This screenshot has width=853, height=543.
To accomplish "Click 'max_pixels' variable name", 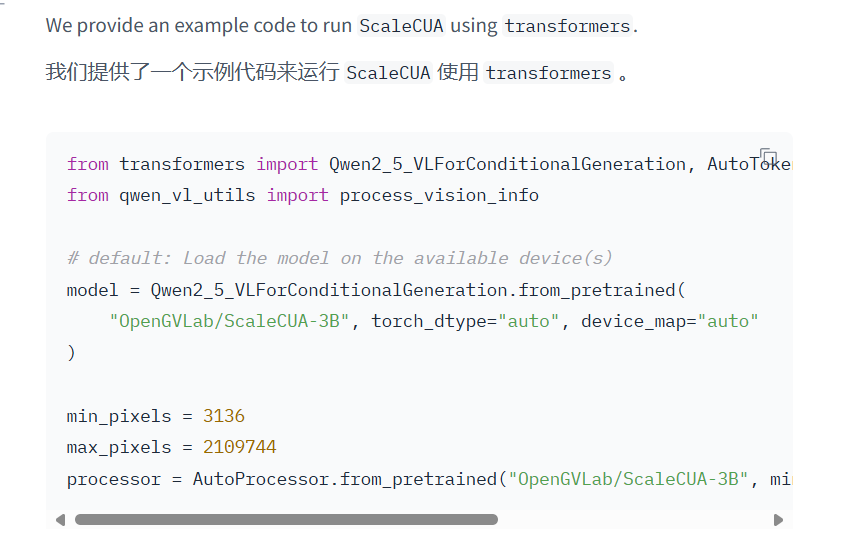I will (x=119, y=447).
